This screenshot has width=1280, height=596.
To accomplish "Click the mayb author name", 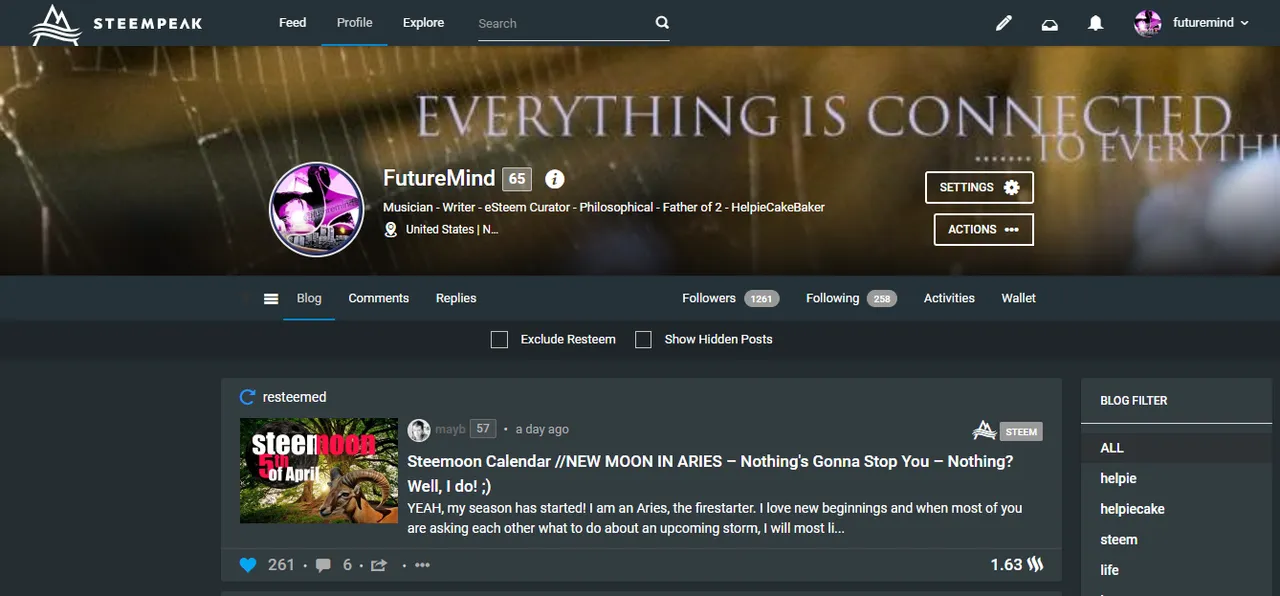I will point(450,429).
